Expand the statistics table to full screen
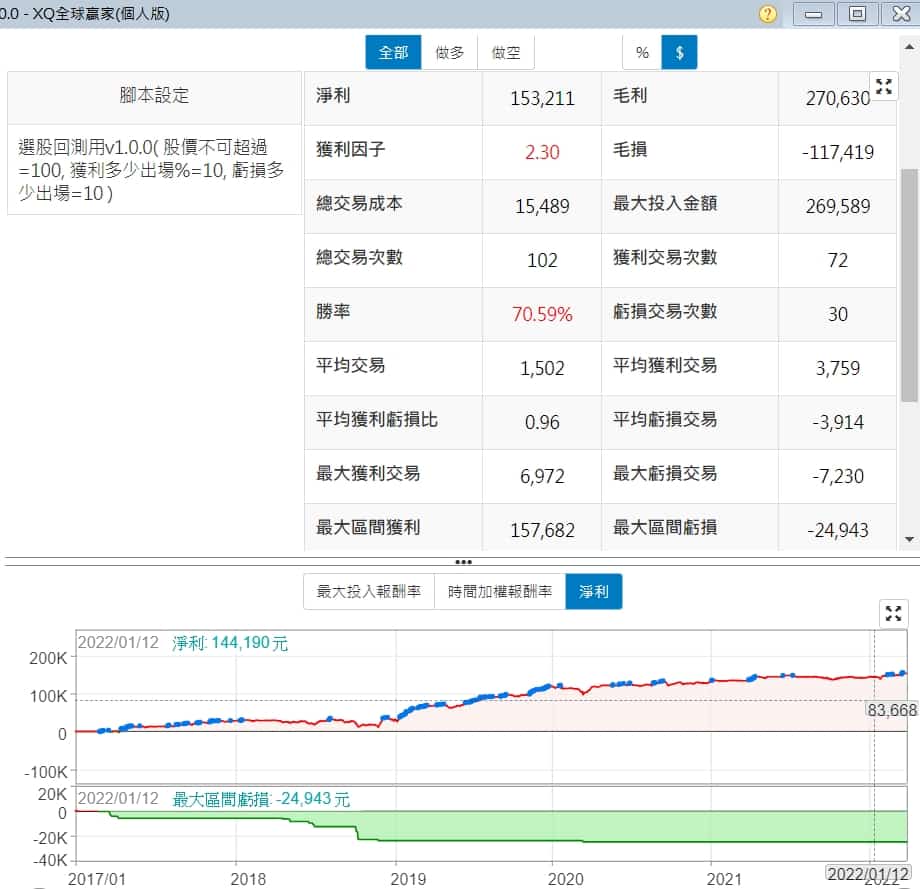The width and height of the screenshot is (920, 889). pos(883,87)
